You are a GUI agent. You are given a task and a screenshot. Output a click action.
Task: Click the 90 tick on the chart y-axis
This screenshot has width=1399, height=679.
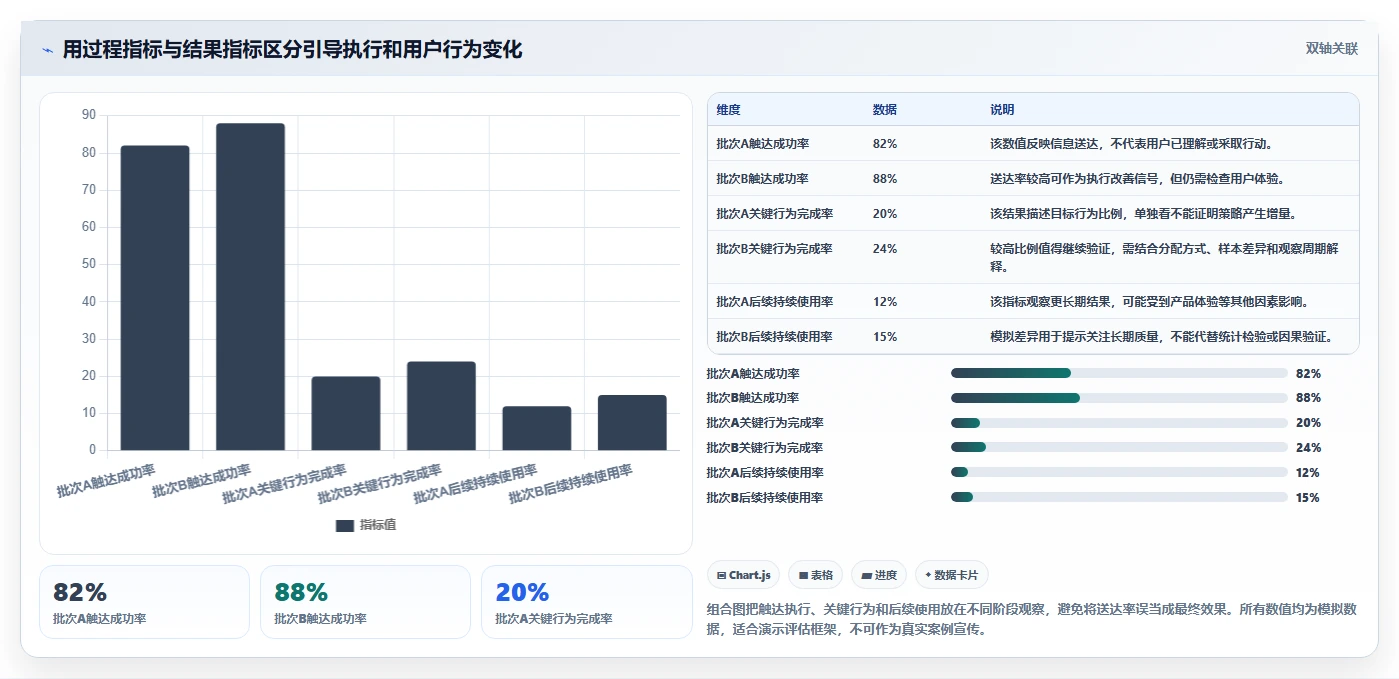click(x=89, y=115)
